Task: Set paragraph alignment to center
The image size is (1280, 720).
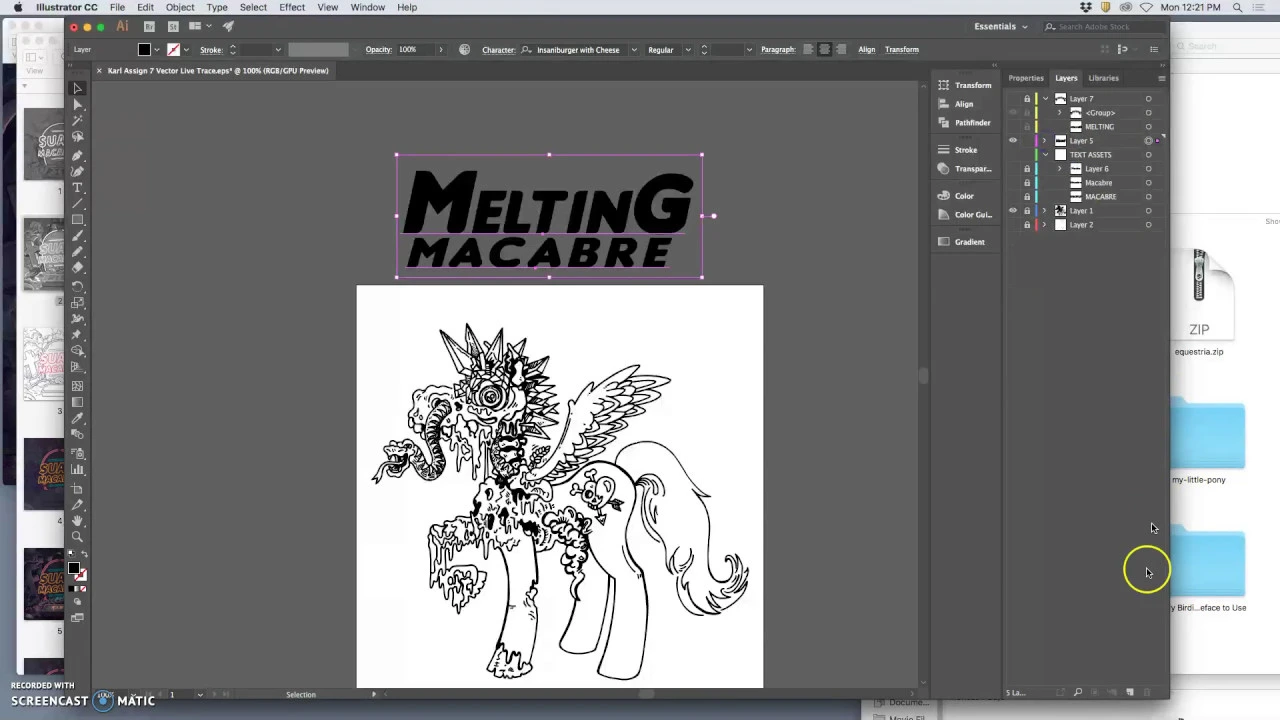Action: [825, 49]
